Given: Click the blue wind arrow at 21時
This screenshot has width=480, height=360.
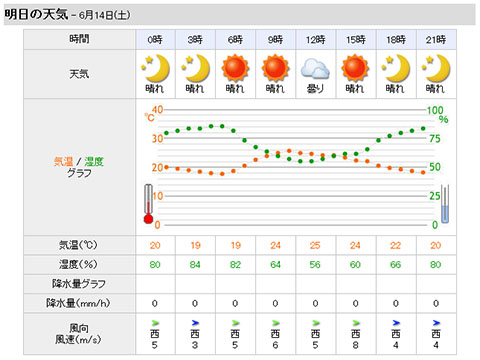Looking at the screenshot, I should [436, 323].
